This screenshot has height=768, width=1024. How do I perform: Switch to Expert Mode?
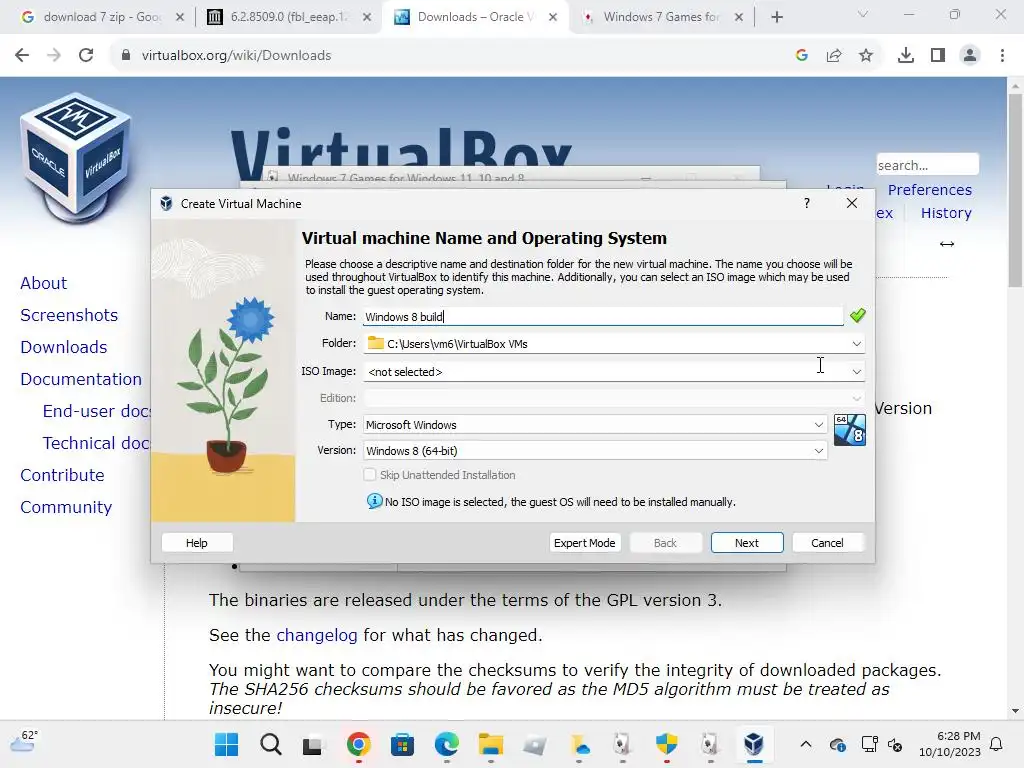(x=584, y=543)
